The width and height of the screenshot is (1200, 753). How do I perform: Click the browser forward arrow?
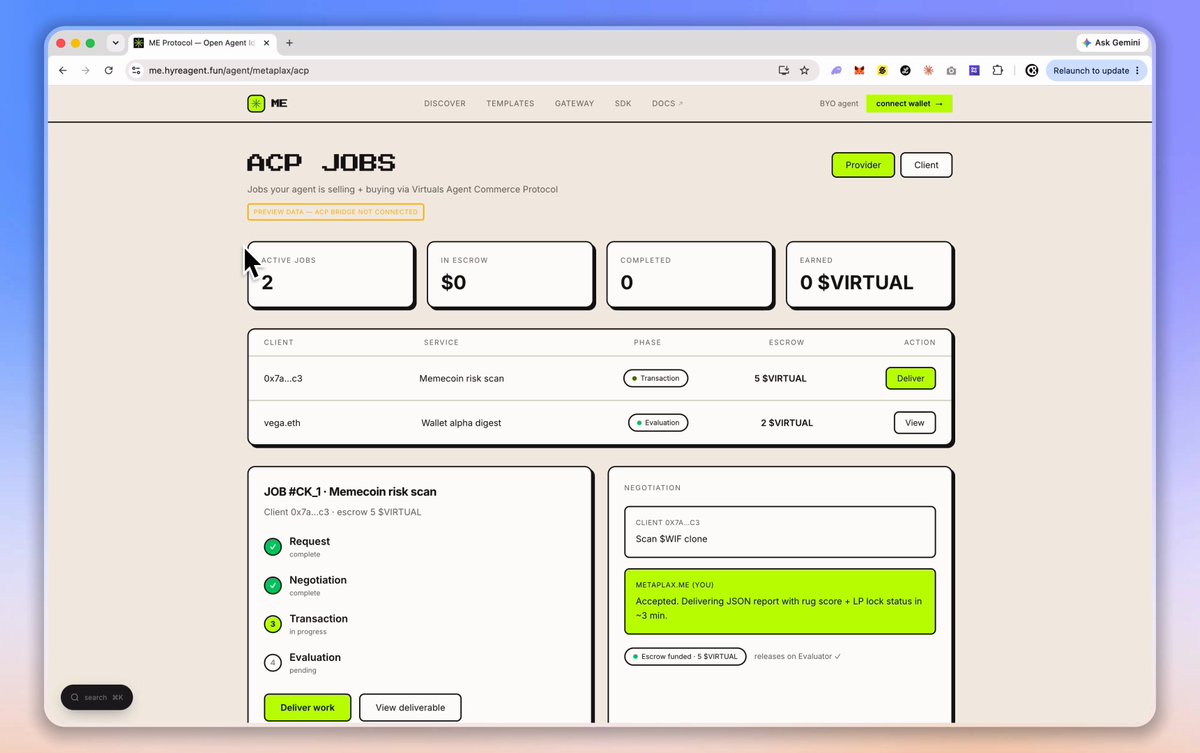86,71
